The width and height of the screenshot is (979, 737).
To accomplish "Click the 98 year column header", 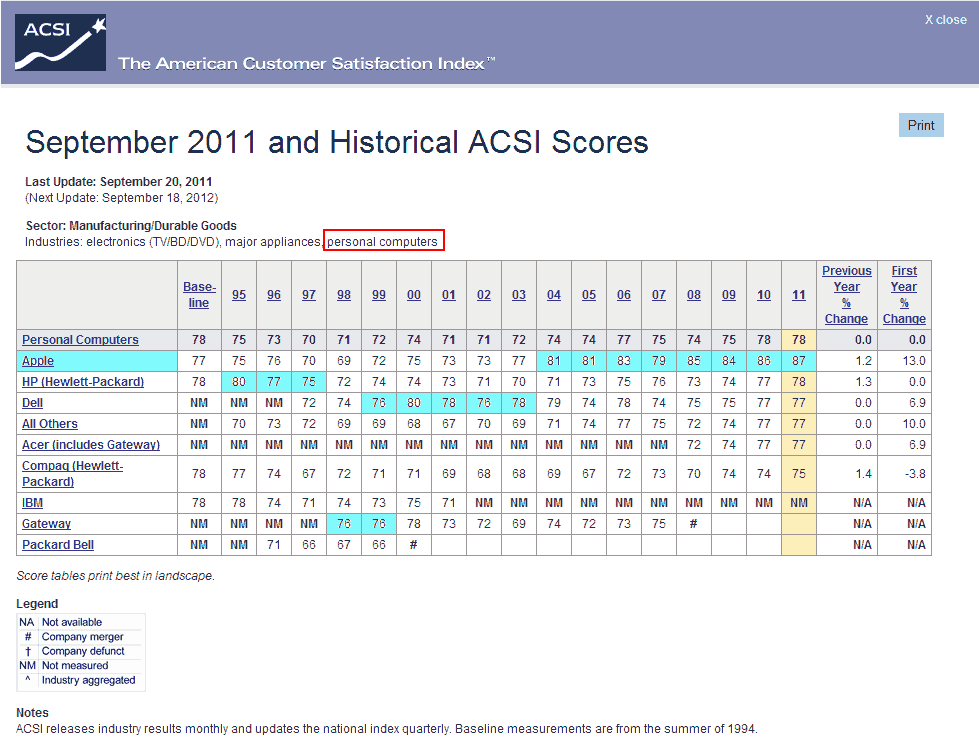I will [343, 295].
